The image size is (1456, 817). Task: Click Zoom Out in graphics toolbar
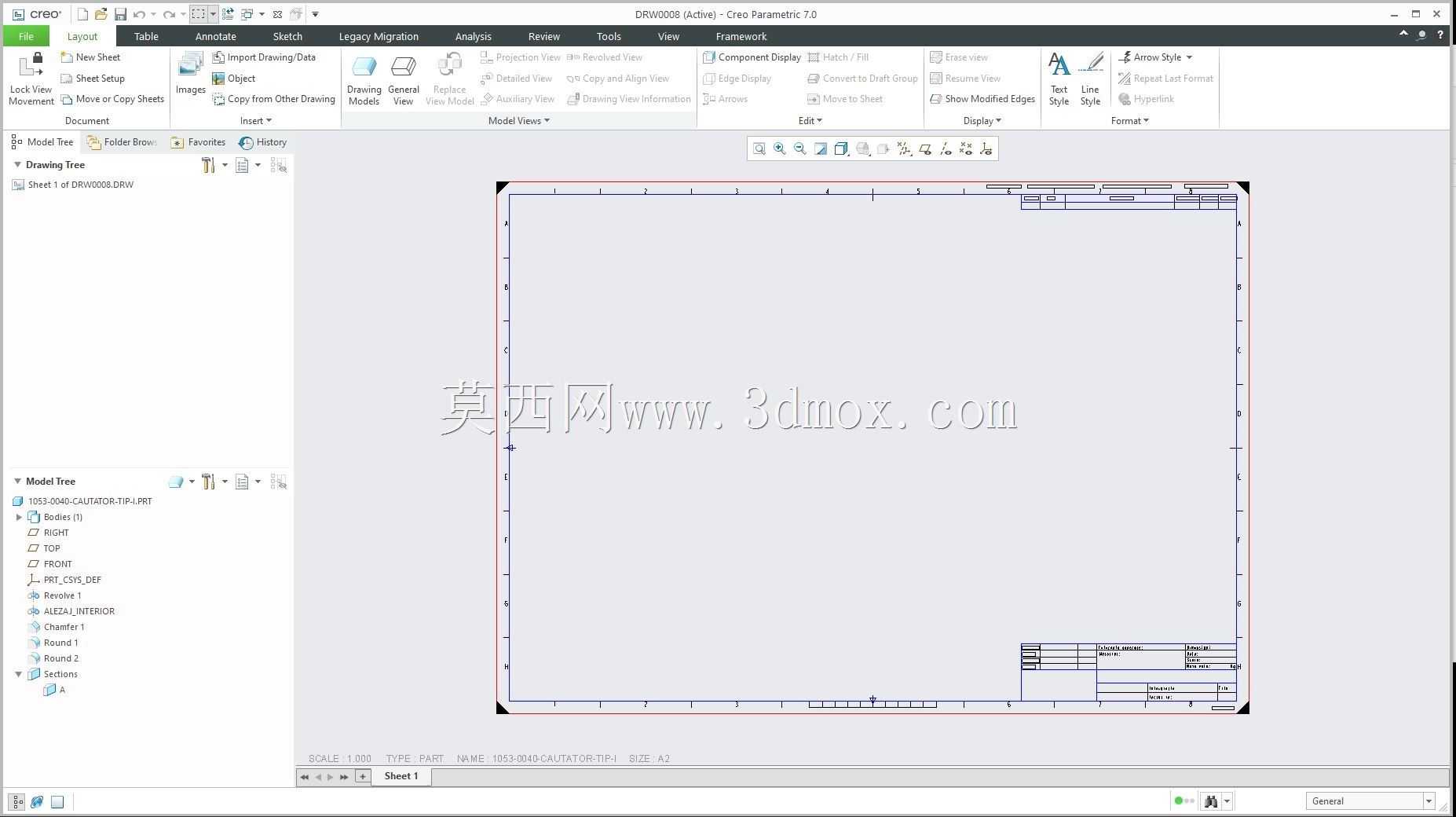[800, 148]
